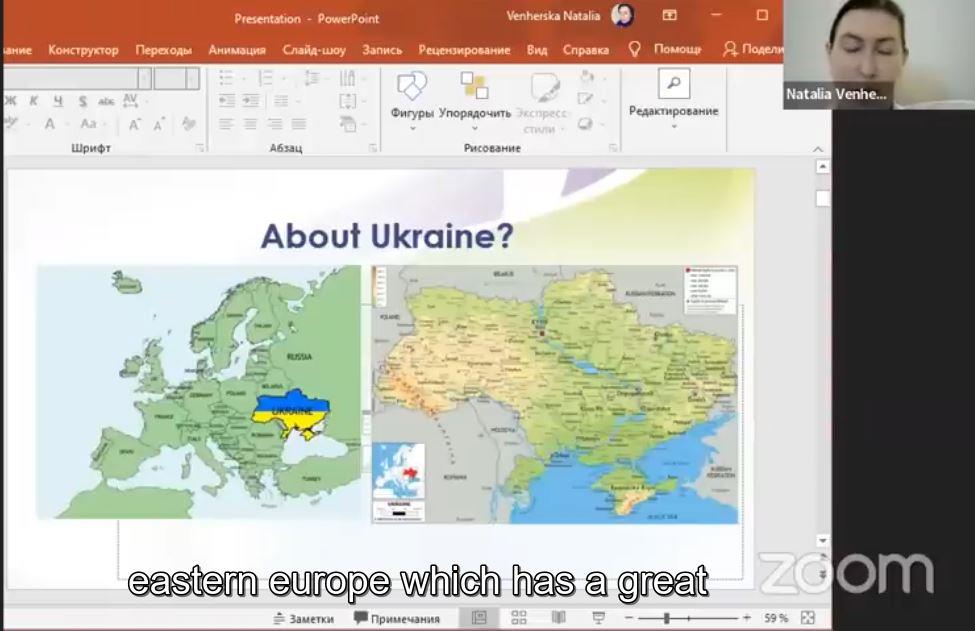Start the slide show from status bar
975x631 pixels.
pos(598,617)
